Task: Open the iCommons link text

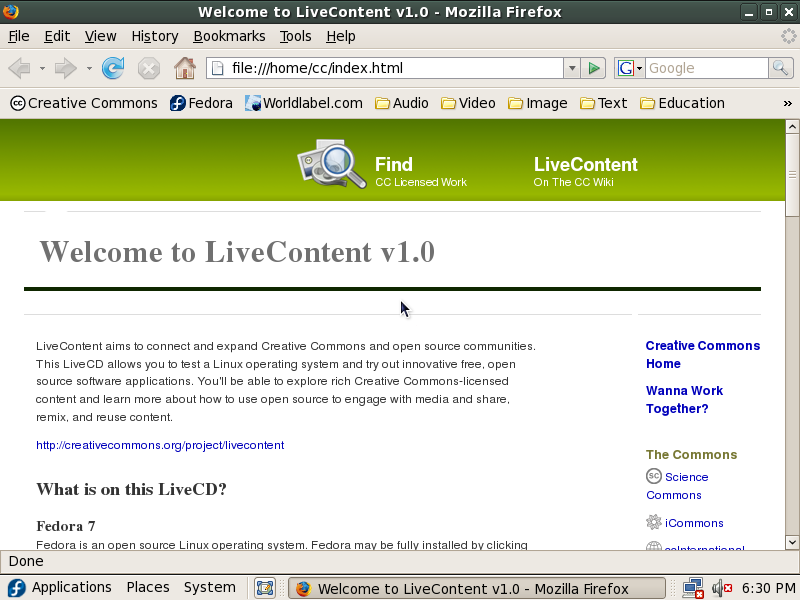Action: 694,523
